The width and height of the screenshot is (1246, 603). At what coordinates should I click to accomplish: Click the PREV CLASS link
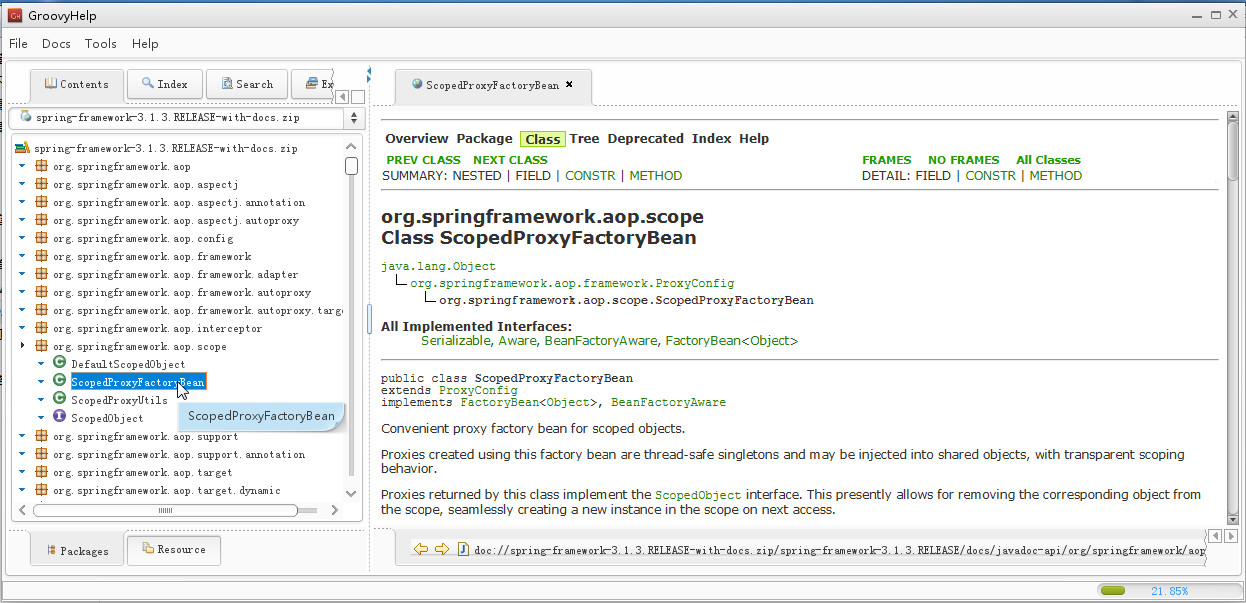[424, 160]
